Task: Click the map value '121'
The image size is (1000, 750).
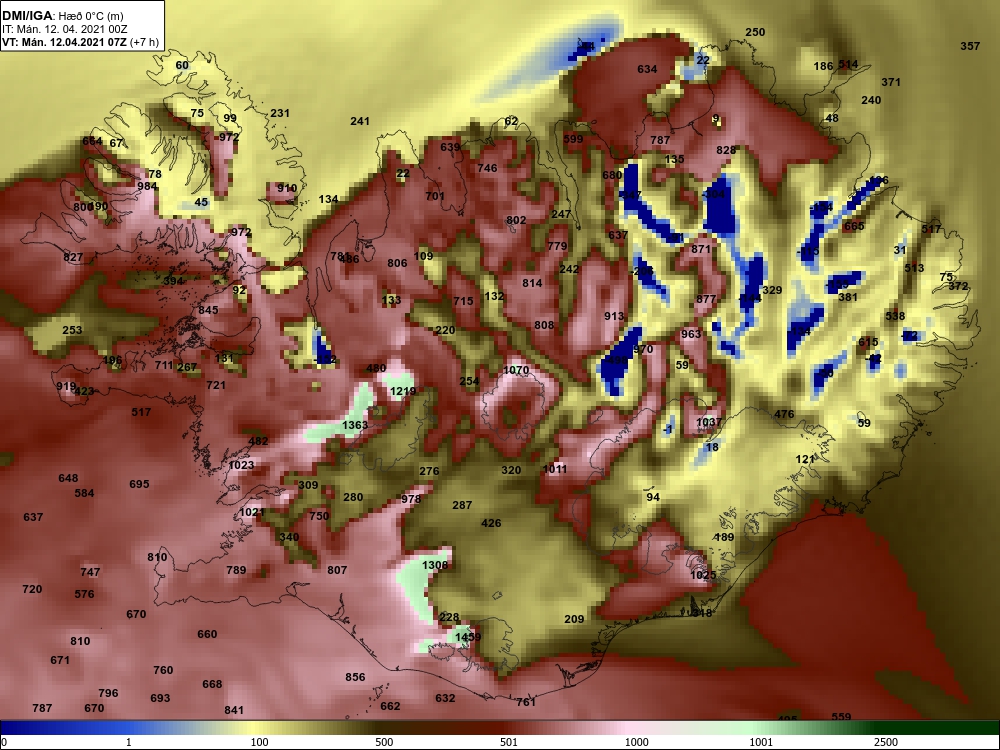Action: pyautogui.click(x=805, y=459)
